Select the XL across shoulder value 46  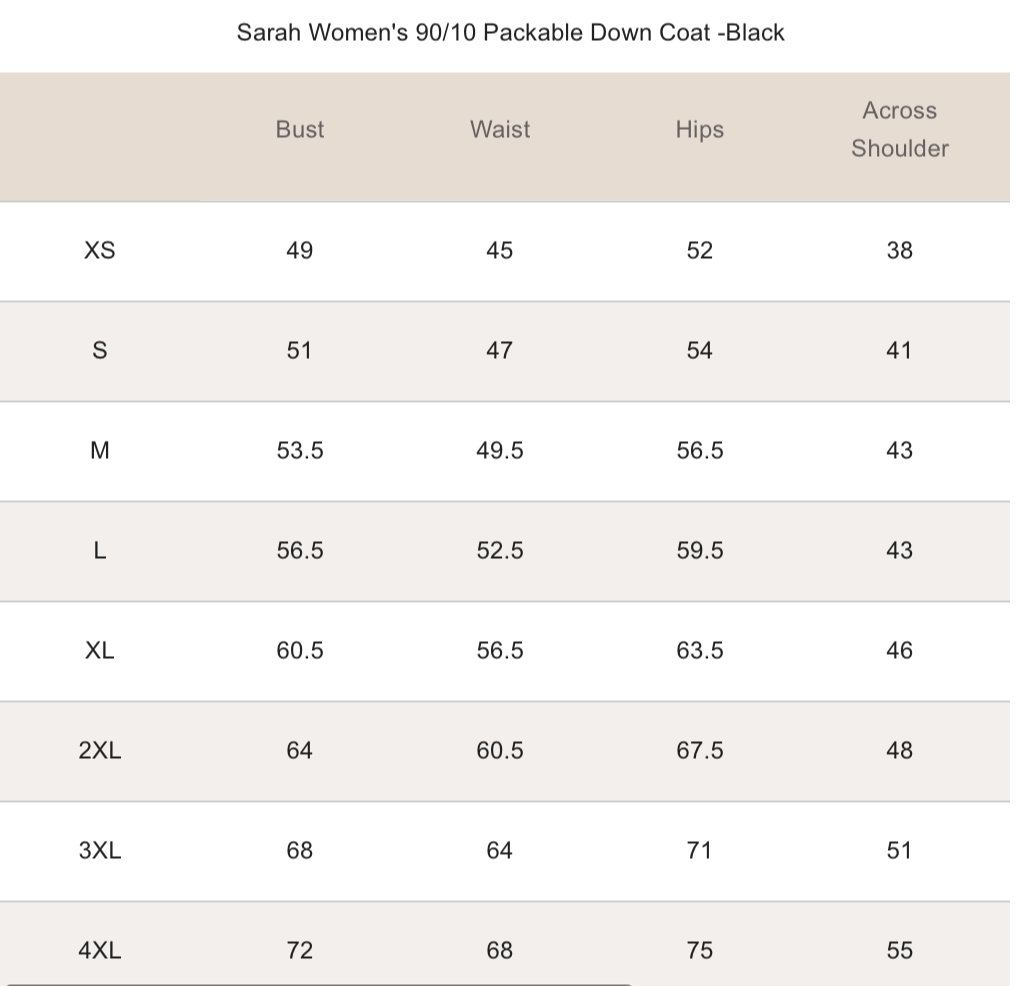click(x=899, y=651)
